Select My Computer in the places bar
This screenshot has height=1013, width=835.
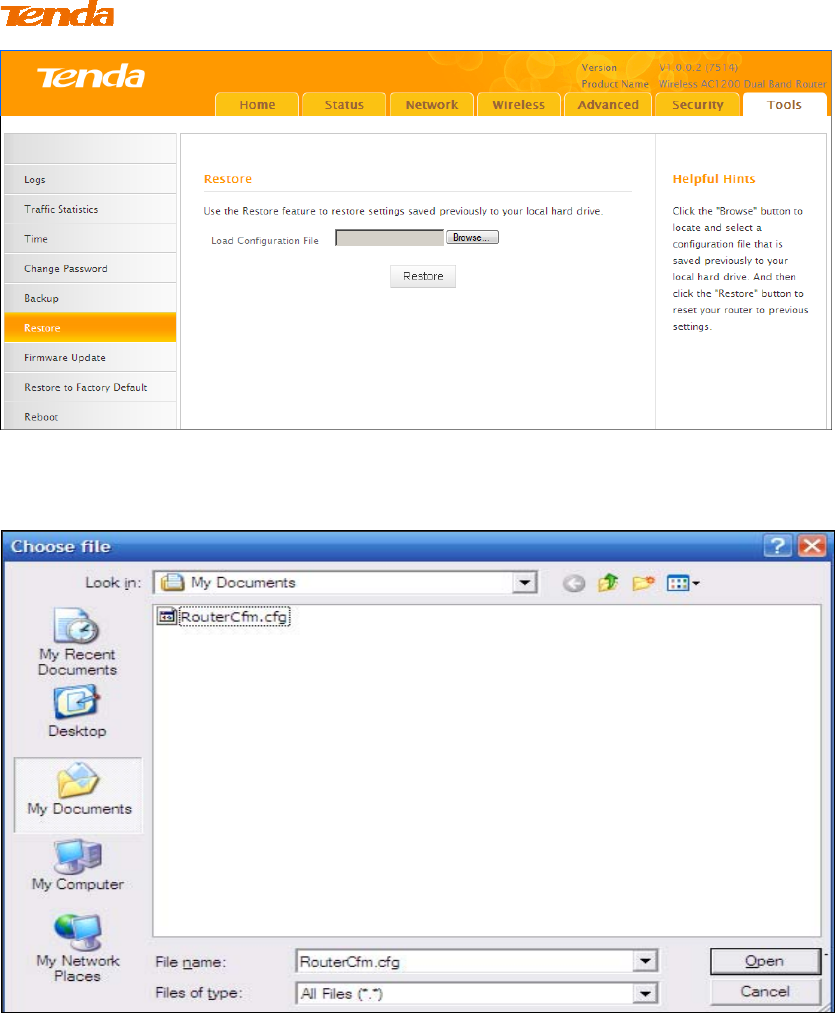click(x=78, y=865)
